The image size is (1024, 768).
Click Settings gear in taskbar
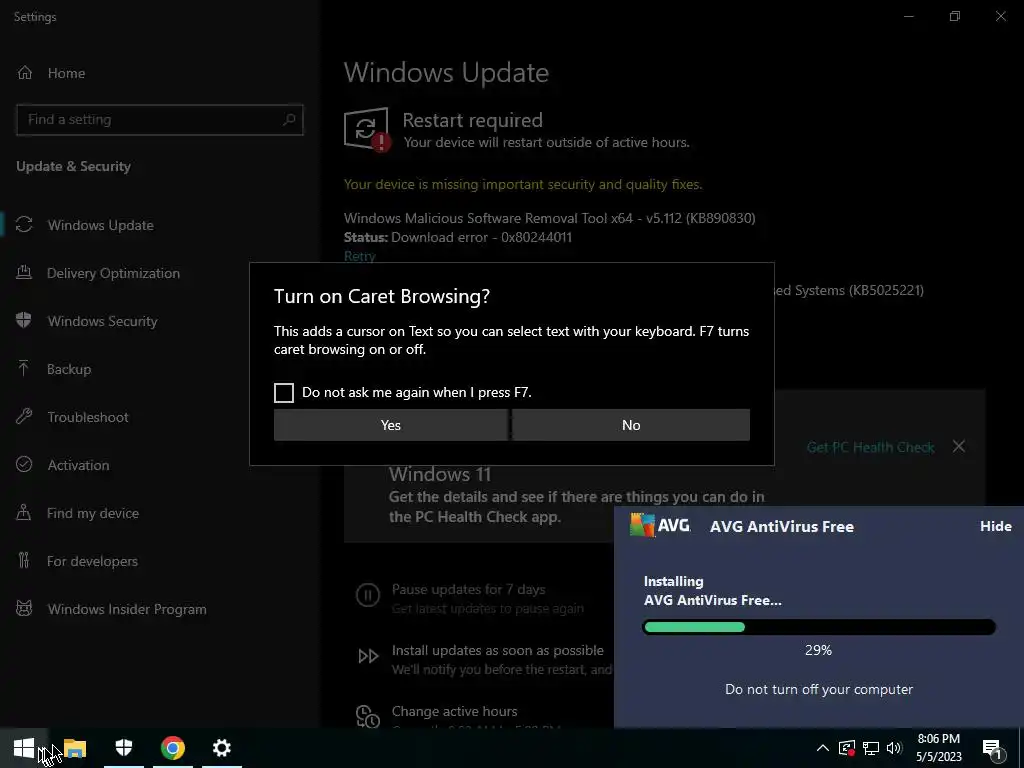tap(221, 748)
